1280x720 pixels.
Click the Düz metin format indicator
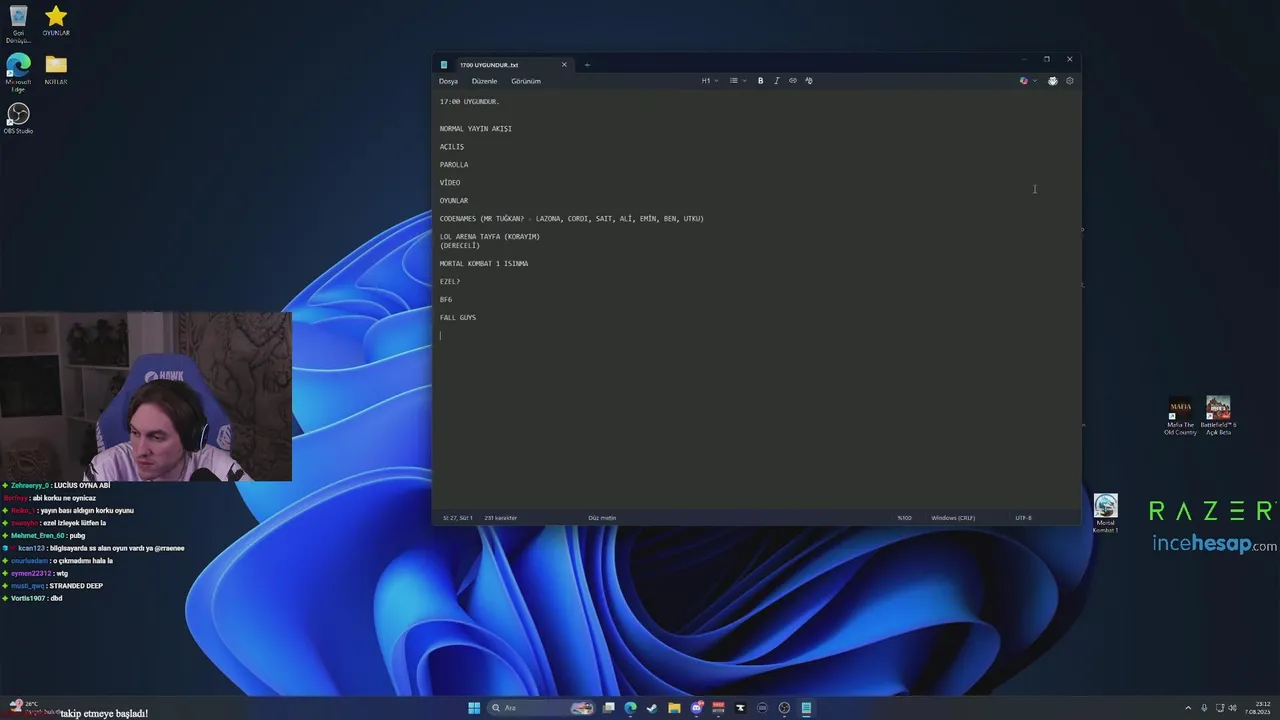602,518
